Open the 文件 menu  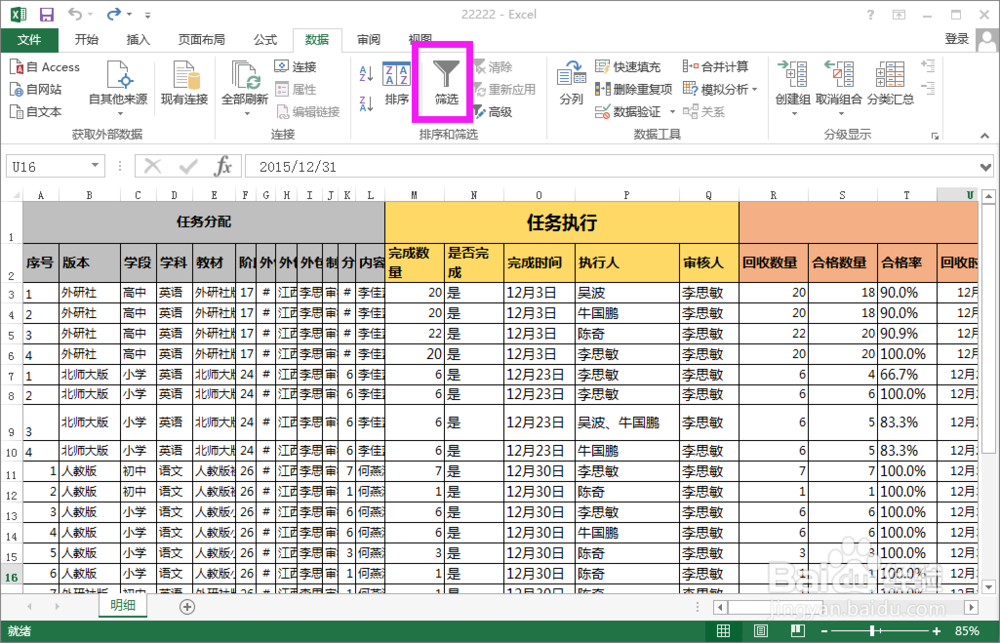30,40
